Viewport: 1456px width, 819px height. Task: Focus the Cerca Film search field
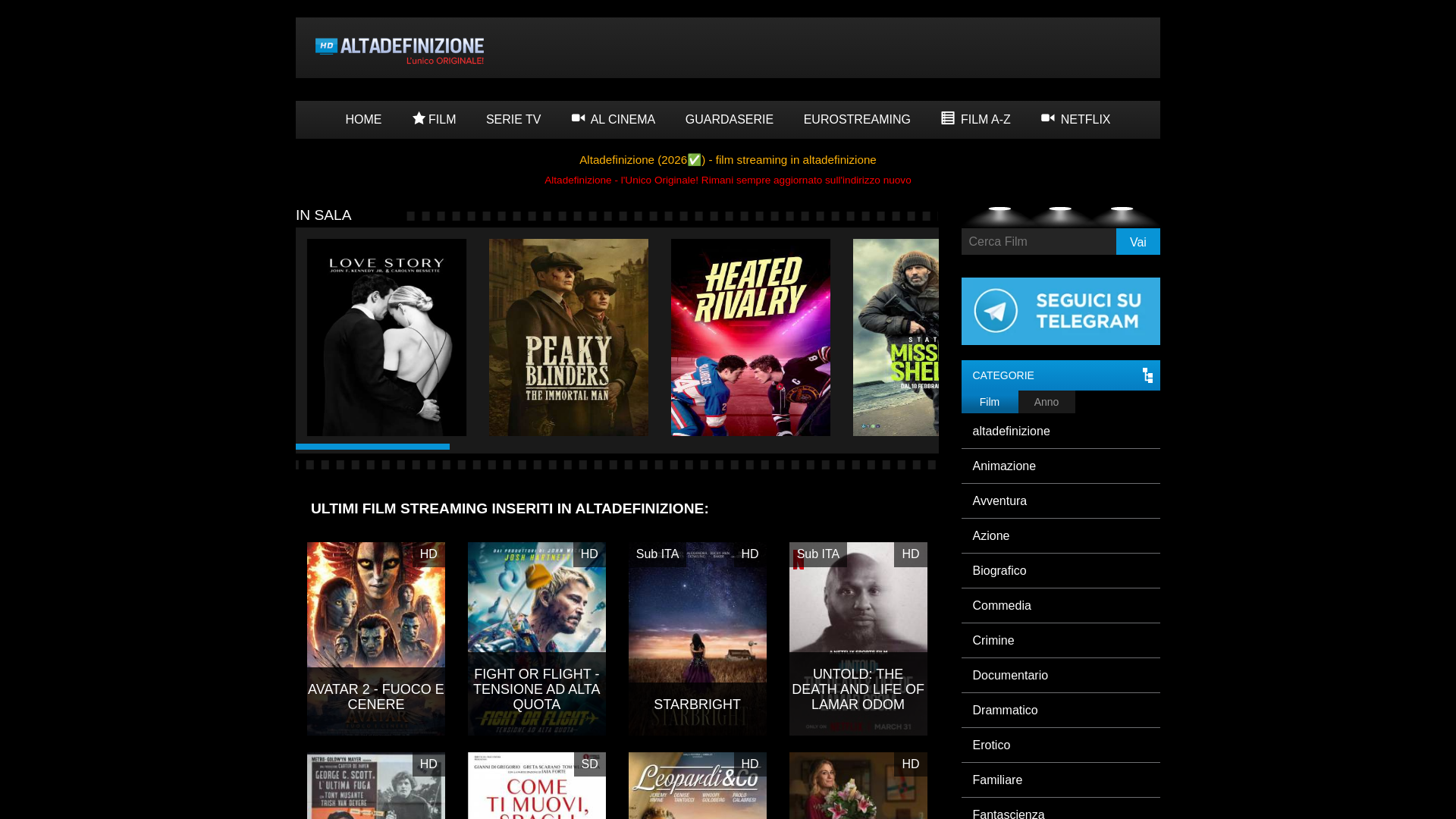[1039, 242]
